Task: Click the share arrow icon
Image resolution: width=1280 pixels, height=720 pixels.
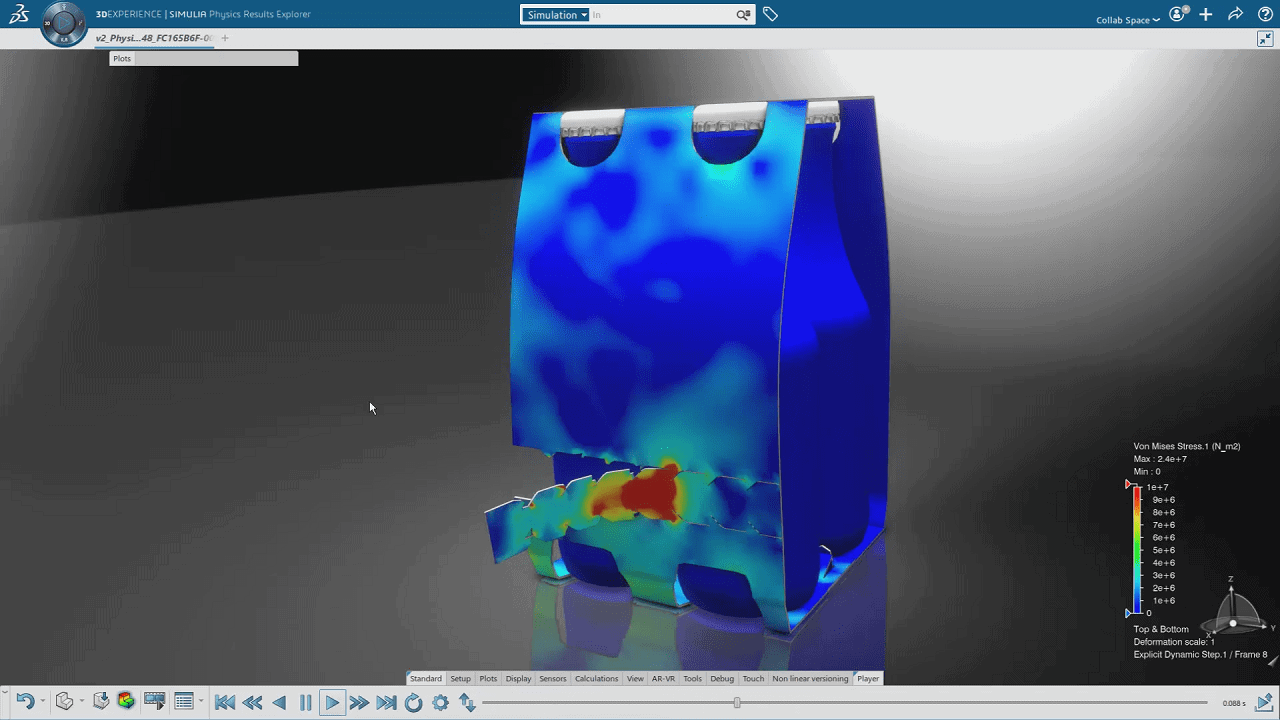Action: (x=1235, y=14)
